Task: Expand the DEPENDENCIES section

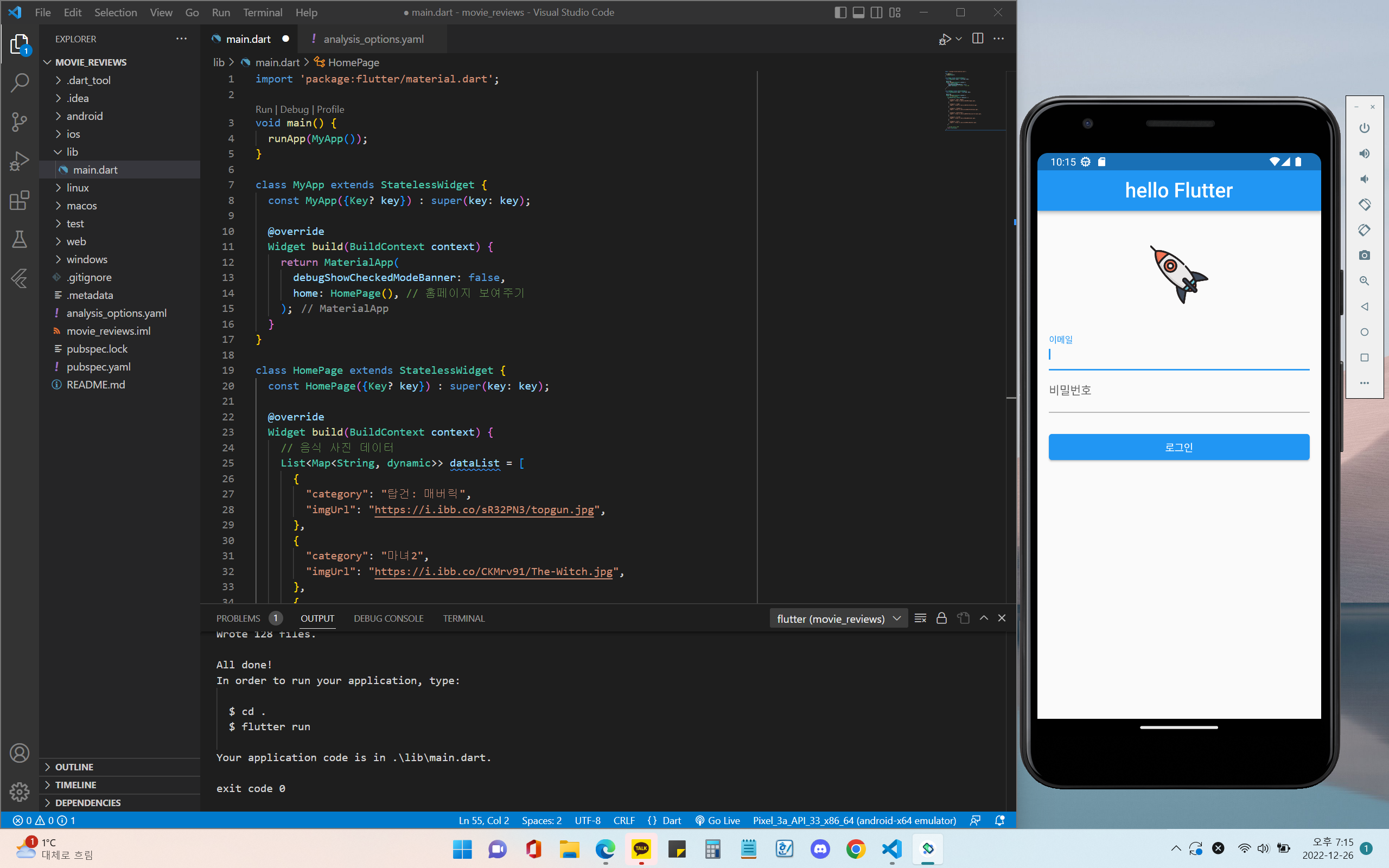Action: [x=88, y=802]
